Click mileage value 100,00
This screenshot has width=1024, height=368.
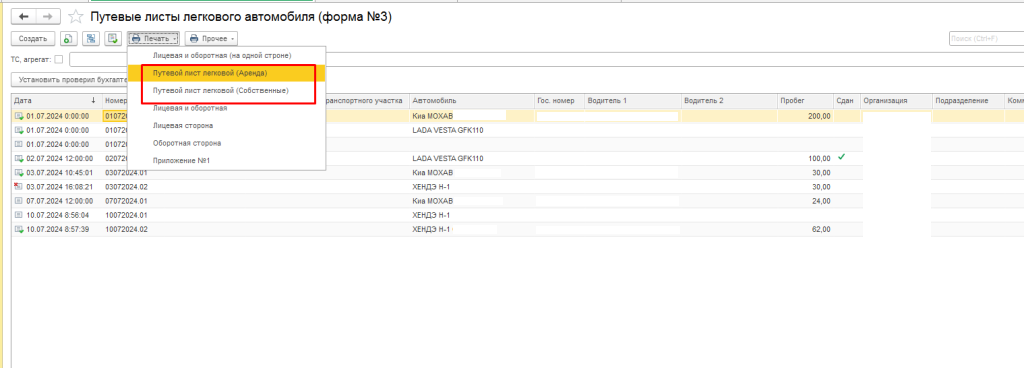pos(819,159)
